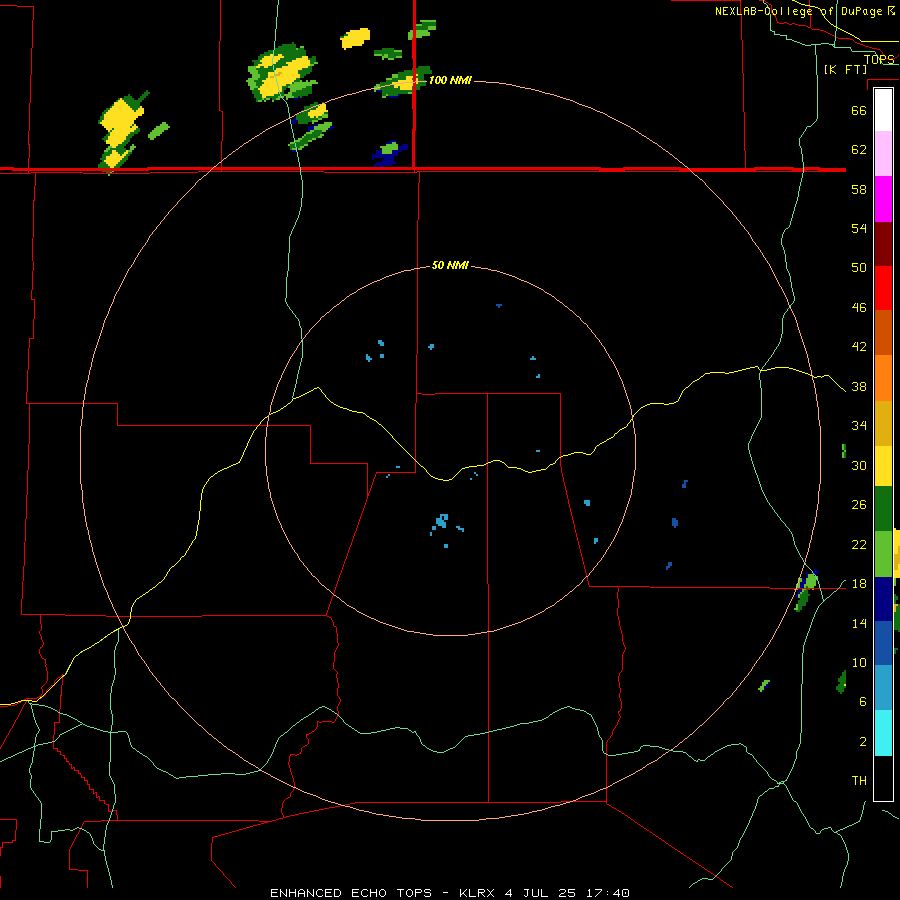Click the "NEXLAB-College of DuPage" credit text

pos(798,11)
